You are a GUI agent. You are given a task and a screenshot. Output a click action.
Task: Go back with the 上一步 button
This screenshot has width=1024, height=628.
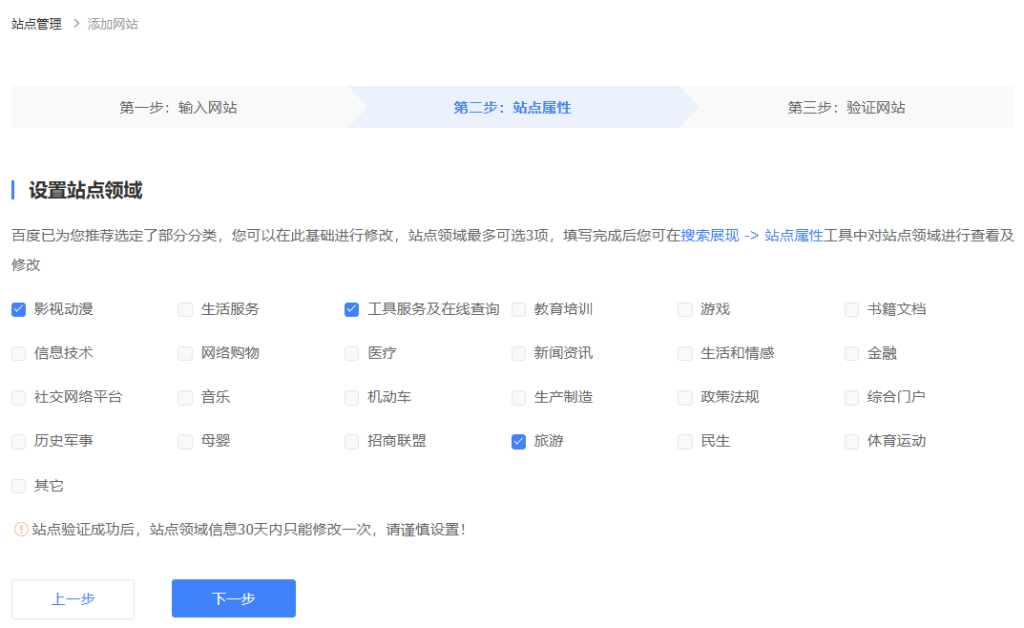(x=73, y=598)
